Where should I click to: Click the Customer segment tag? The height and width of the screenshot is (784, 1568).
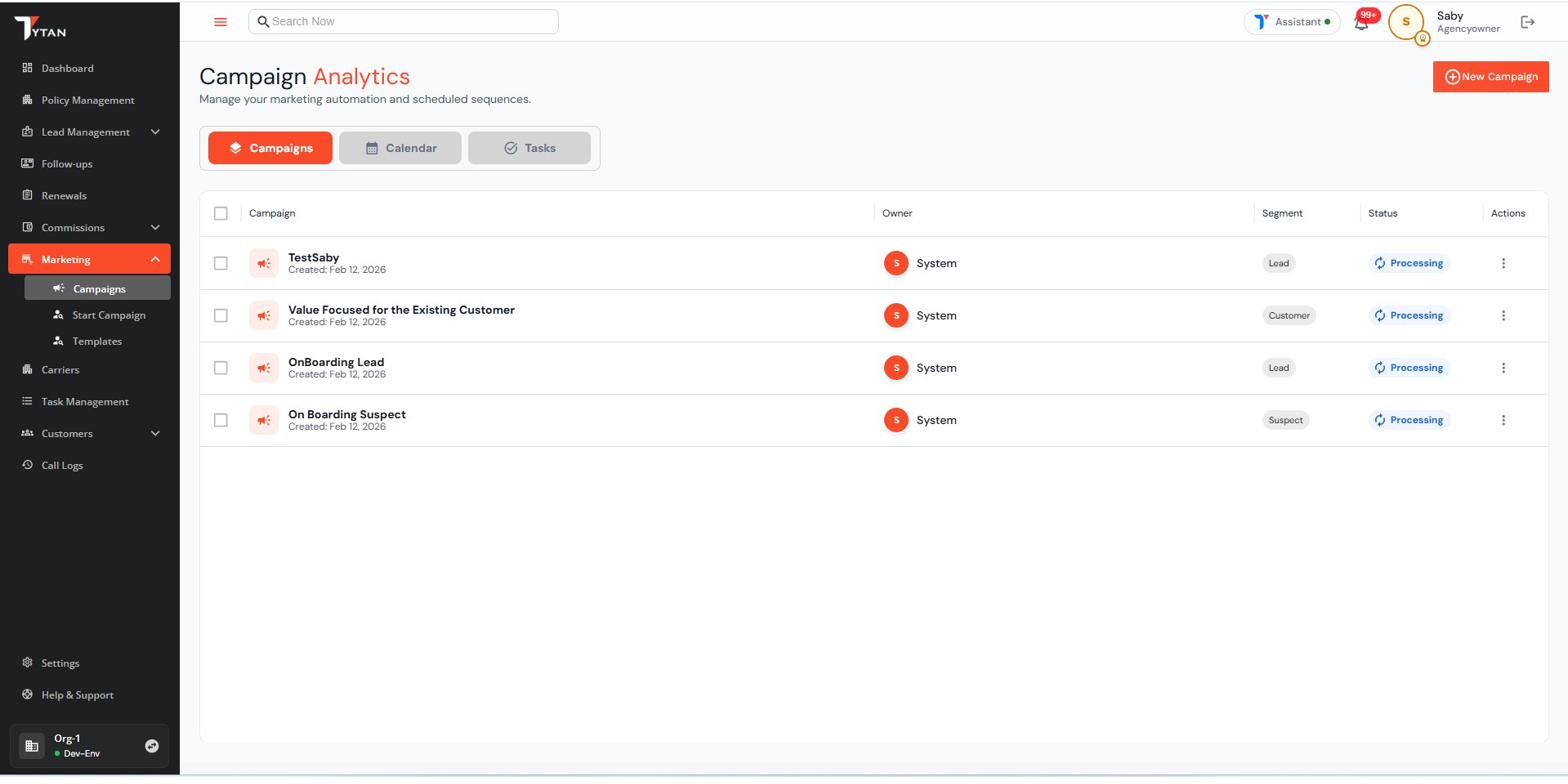coord(1289,315)
